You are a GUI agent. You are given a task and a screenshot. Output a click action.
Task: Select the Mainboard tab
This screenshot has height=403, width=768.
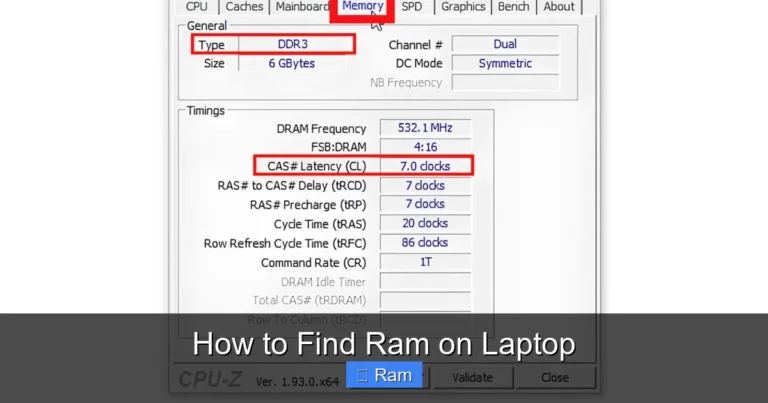tap(301, 7)
